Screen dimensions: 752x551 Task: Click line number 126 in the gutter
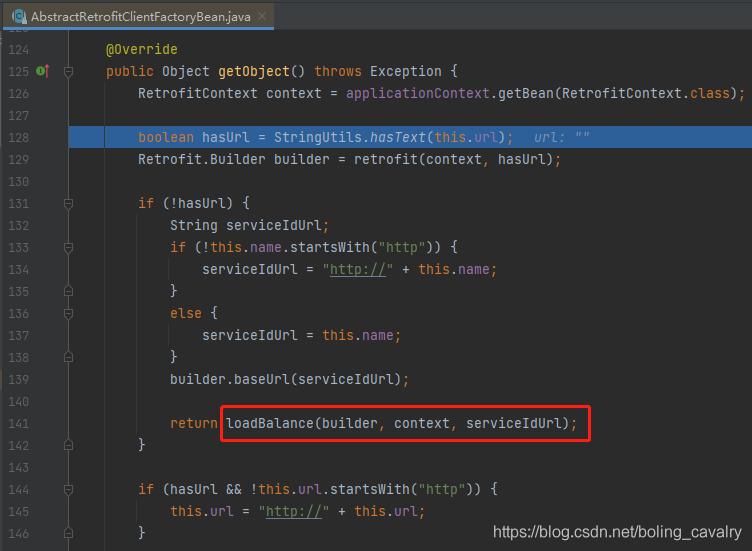pyautogui.click(x=19, y=94)
